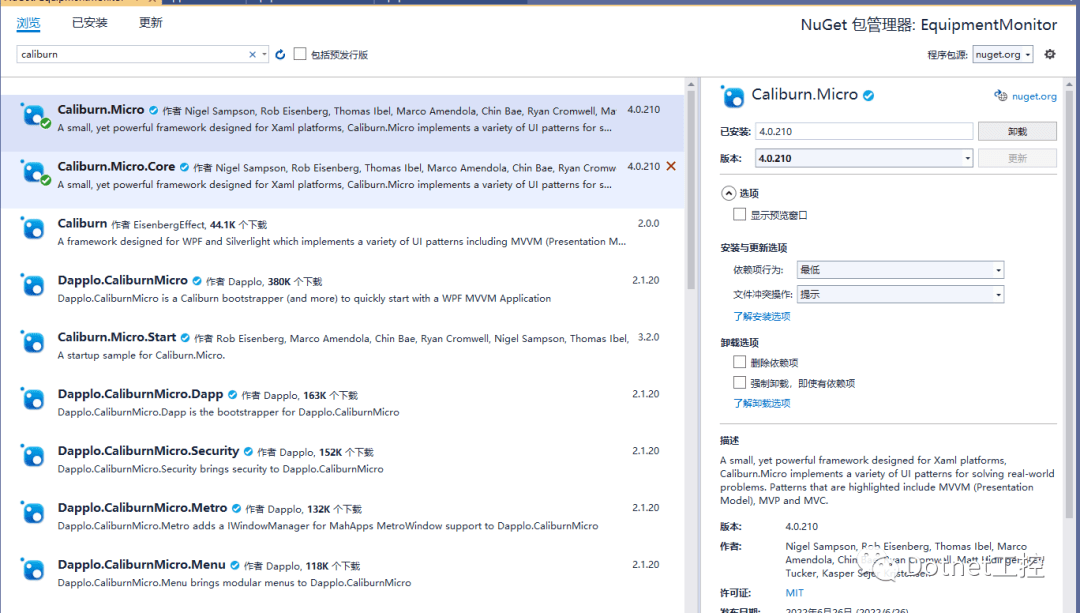Click the Dapplo.CaliburnMicro package icon
Screen dimensions: 1080x613
point(32,286)
